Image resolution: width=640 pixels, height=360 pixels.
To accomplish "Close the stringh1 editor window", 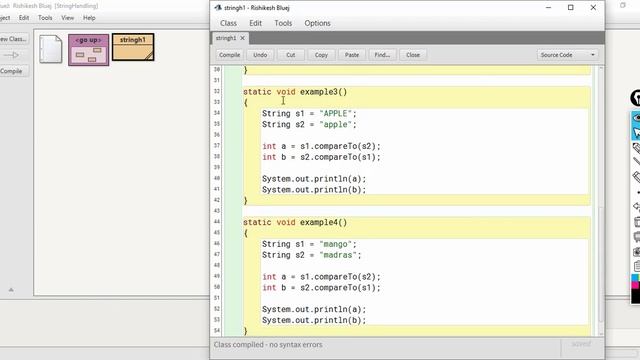I will [593, 7].
